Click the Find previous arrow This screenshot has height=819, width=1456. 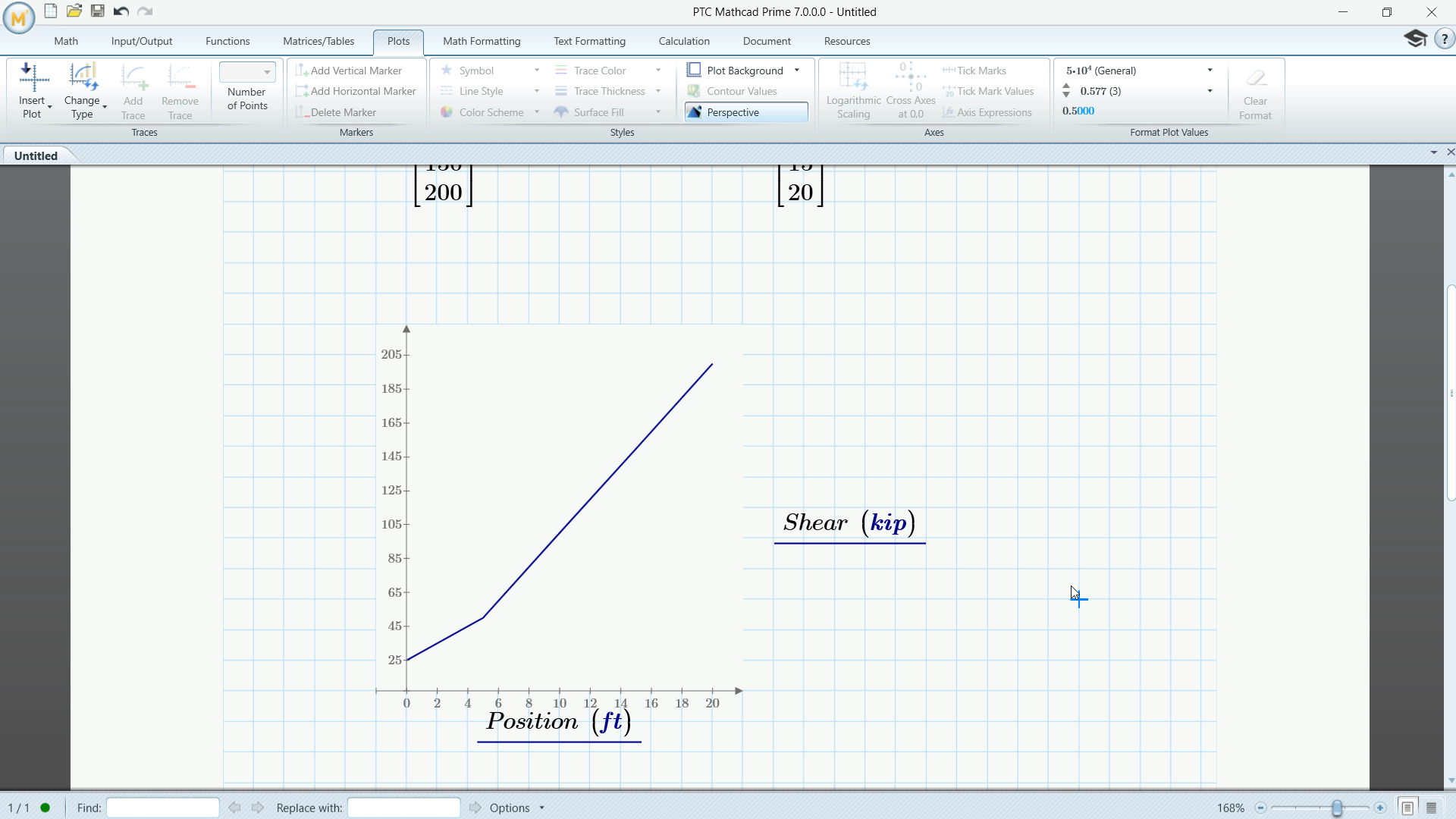pyautogui.click(x=234, y=808)
